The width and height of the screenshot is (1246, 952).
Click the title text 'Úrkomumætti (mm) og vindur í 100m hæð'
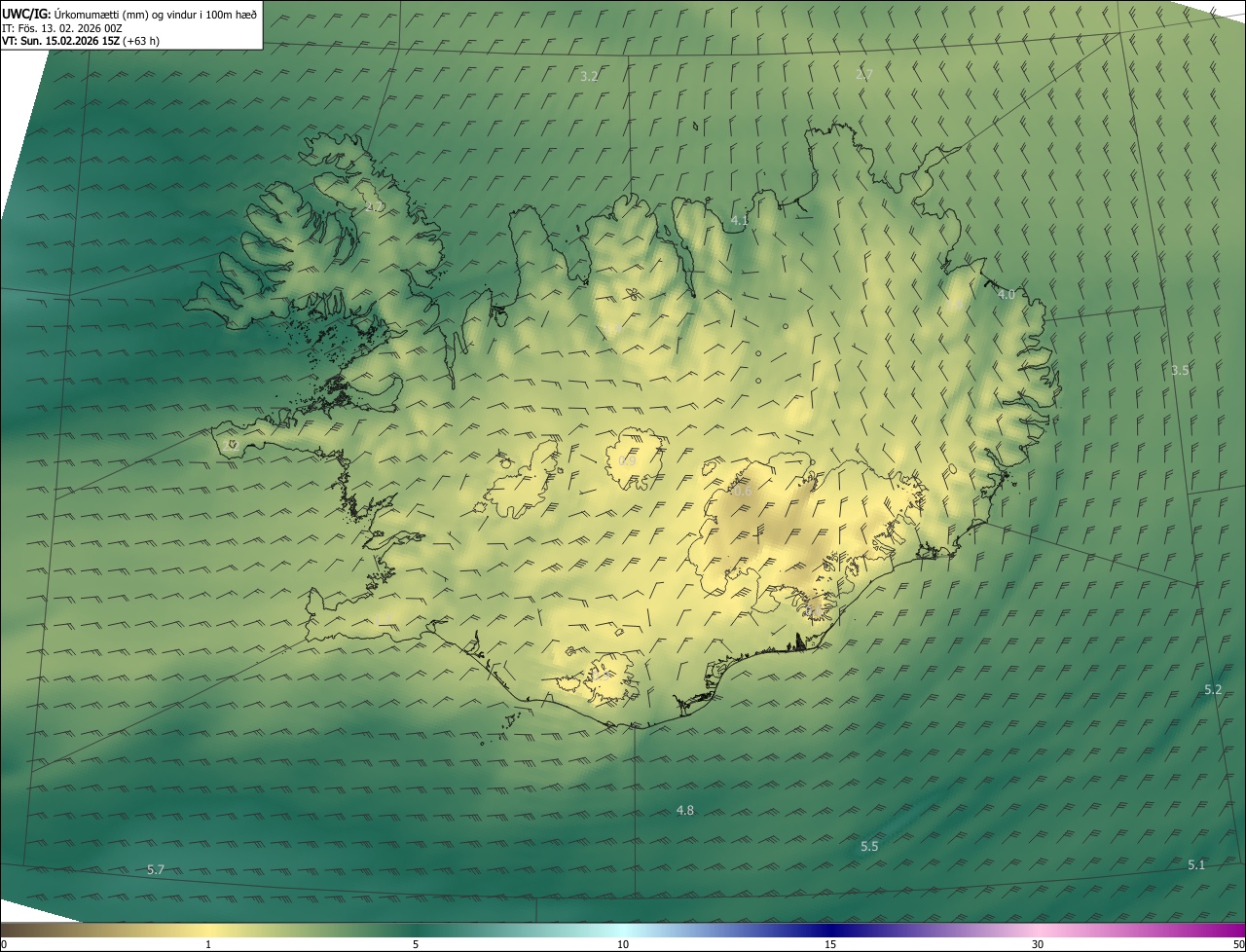pos(154,14)
